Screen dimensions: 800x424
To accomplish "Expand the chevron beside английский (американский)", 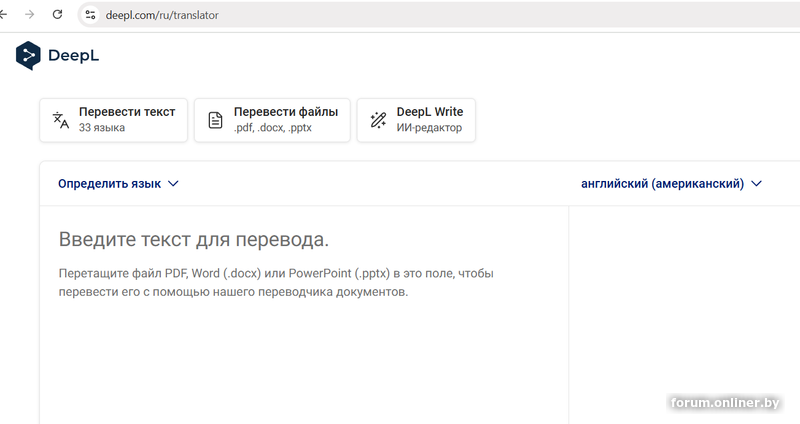I will [756, 184].
